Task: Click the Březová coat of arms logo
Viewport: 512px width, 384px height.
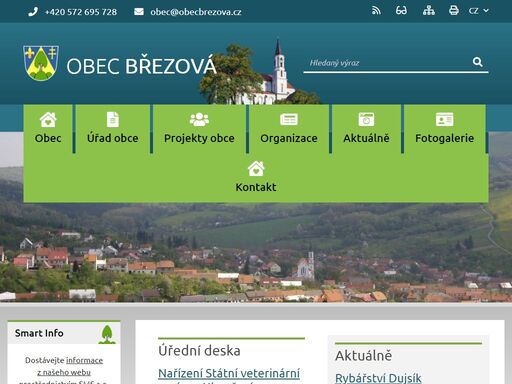Action: click(41, 63)
